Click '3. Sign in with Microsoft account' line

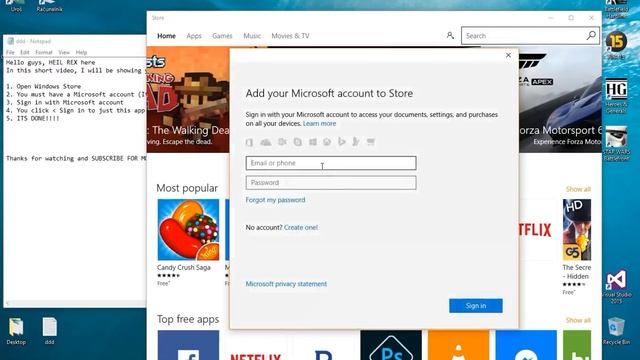(64, 102)
